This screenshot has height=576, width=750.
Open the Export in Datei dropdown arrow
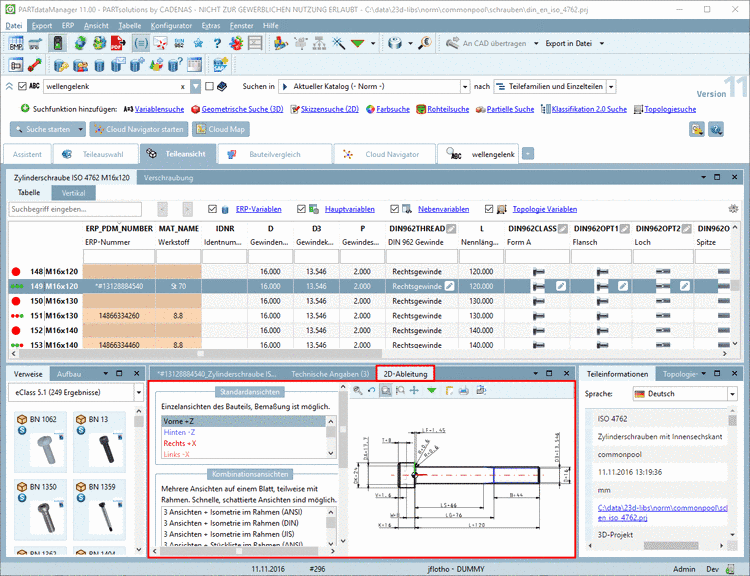602,44
